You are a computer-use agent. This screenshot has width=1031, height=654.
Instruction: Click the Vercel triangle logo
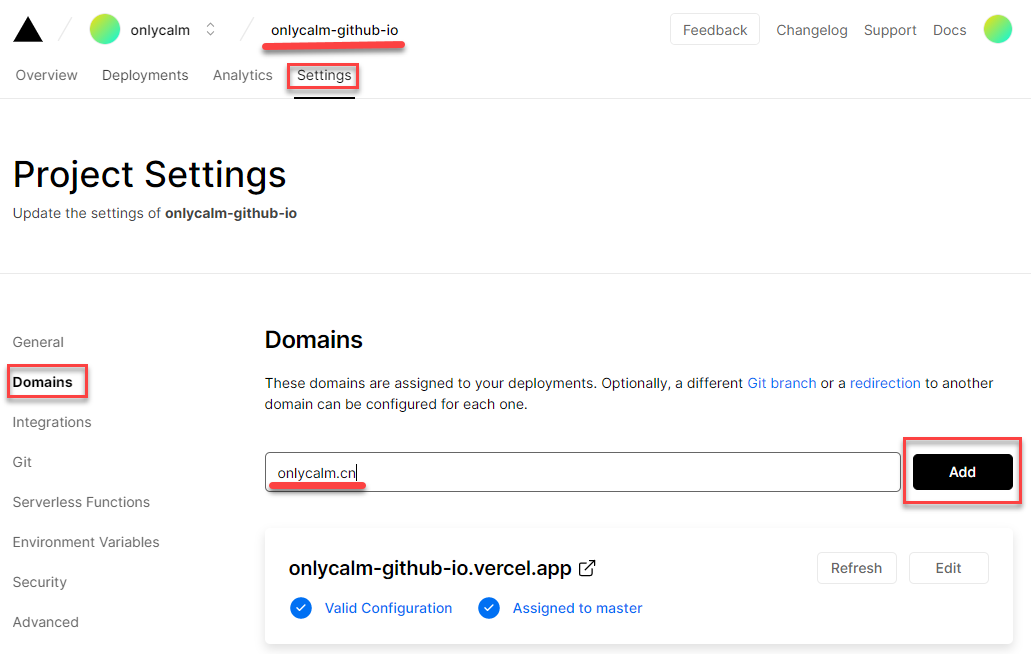click(x=28, y=30)
